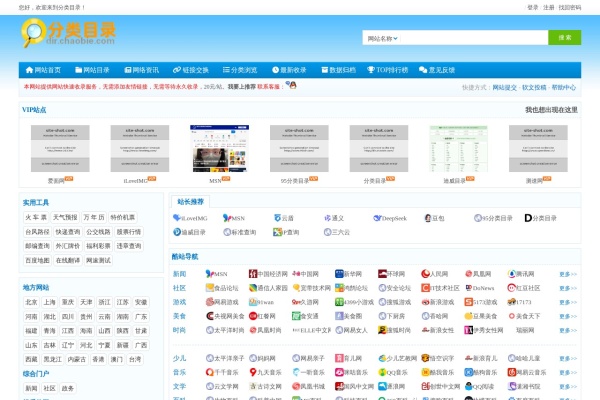Screen dimensions: 600x400
Task: Open the 迪威目录 VIP site thumbnail
Action: click(458, 149)
